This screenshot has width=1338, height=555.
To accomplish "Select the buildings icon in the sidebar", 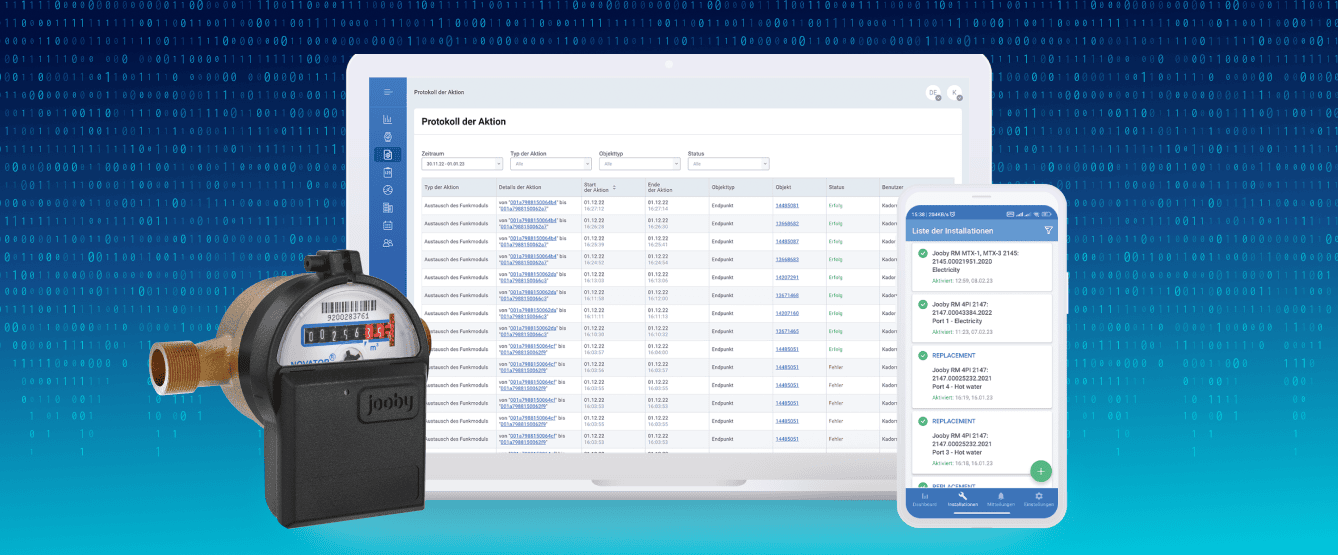I will tap(388, 208).
